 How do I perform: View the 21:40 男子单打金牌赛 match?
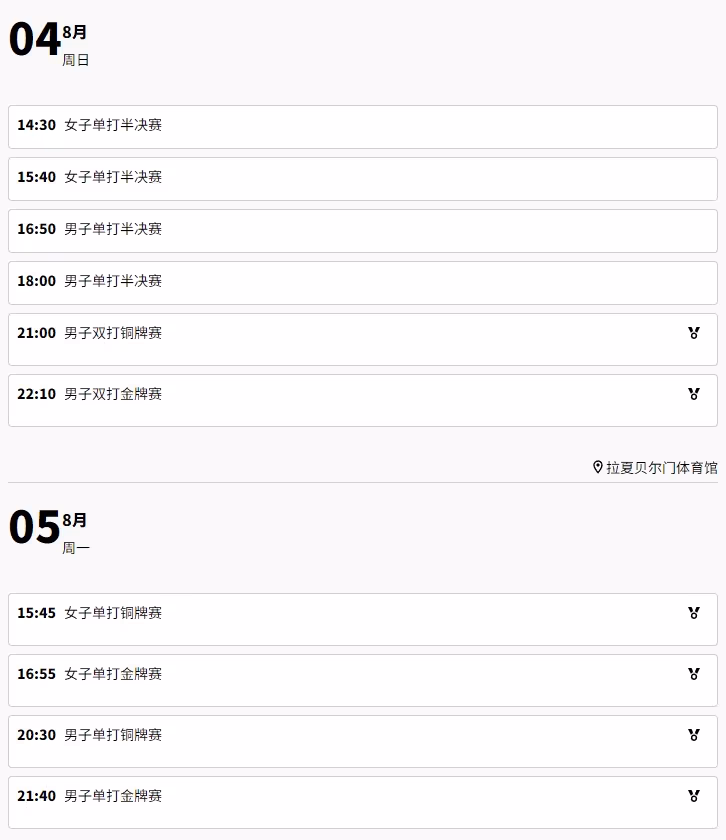(363, 802)
